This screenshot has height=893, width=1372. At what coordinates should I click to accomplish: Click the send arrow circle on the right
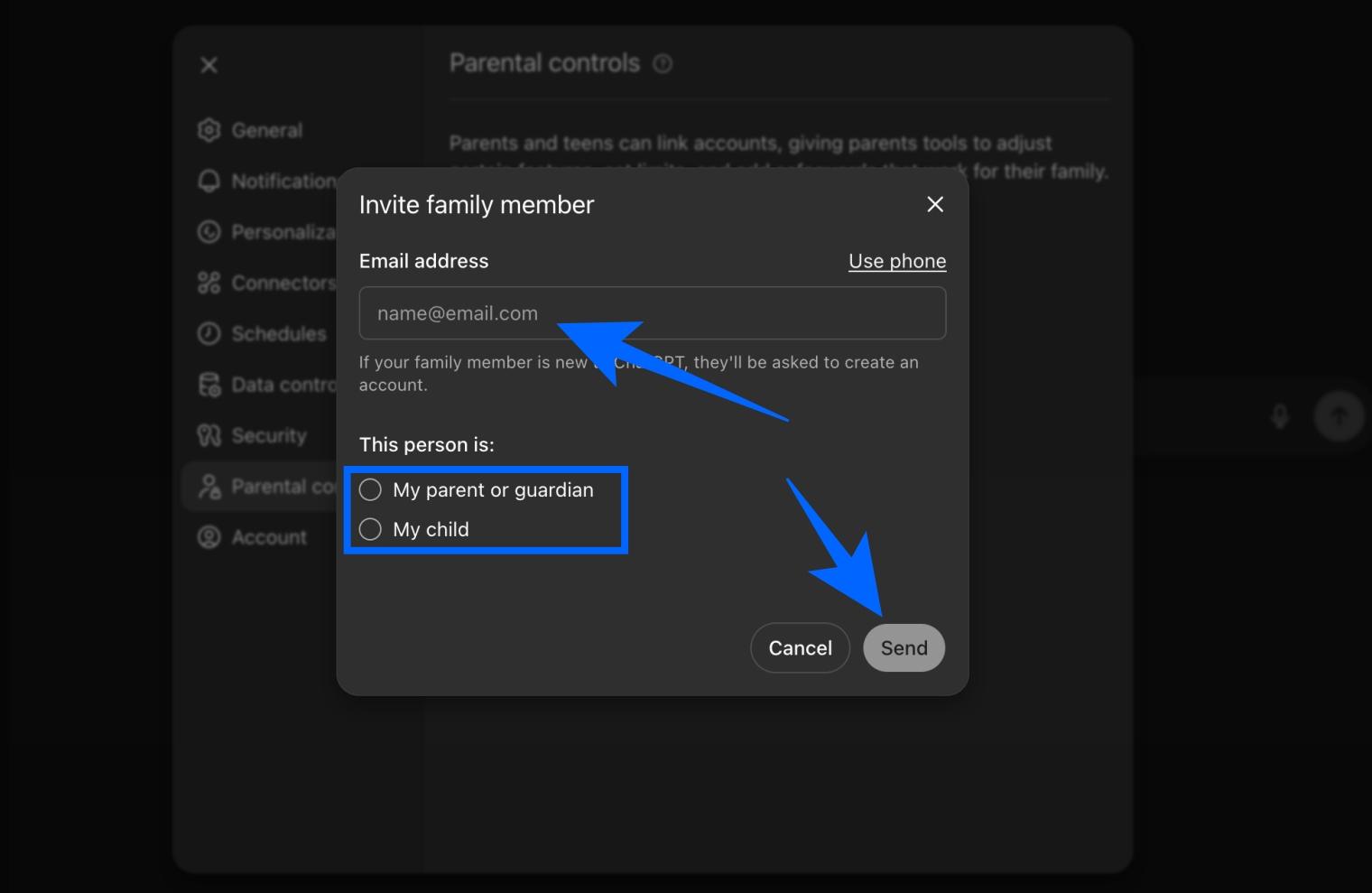point(1339,415)
